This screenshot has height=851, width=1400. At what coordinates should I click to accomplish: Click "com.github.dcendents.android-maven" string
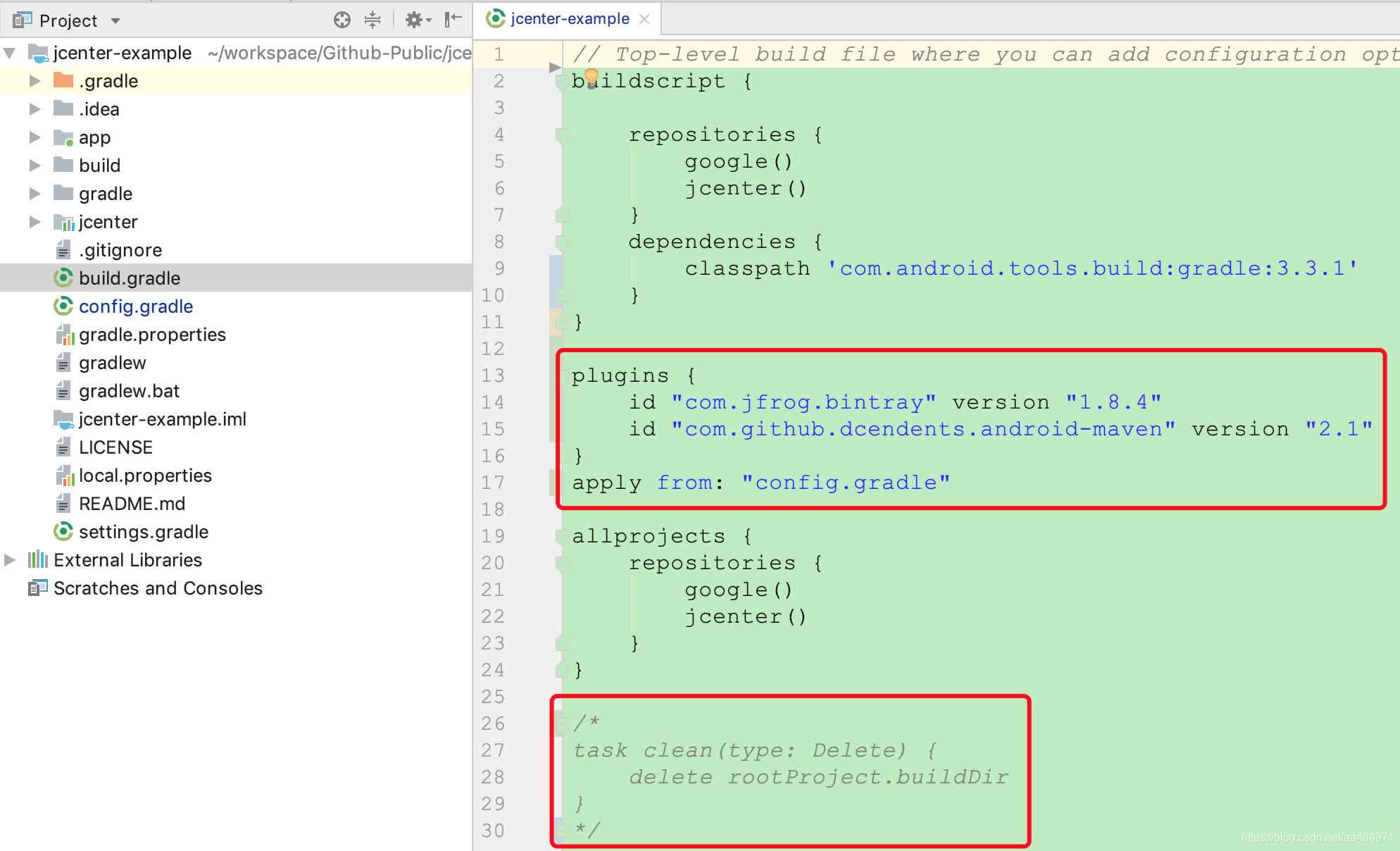923,429
